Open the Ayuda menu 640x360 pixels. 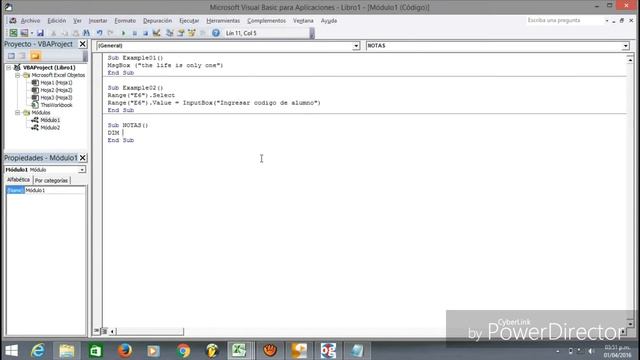point(329,20)
